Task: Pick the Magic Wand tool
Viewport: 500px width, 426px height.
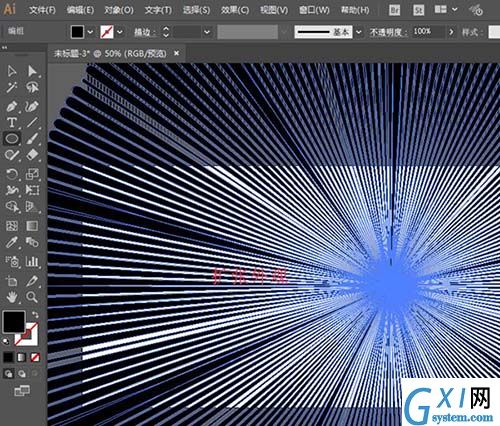Action: pyautogui.click(x=12, y=88)
